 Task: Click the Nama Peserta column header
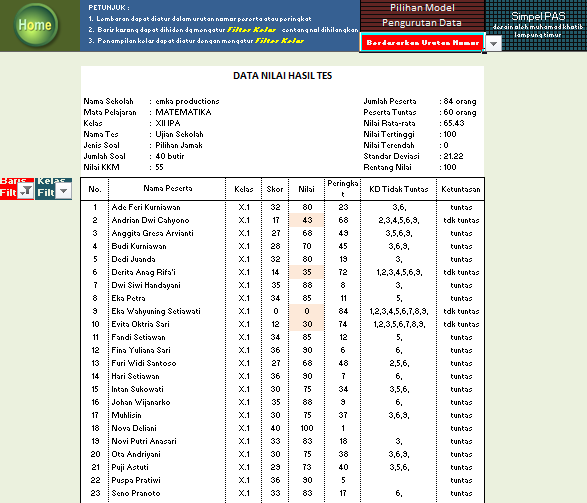click(x=167, y=189)
